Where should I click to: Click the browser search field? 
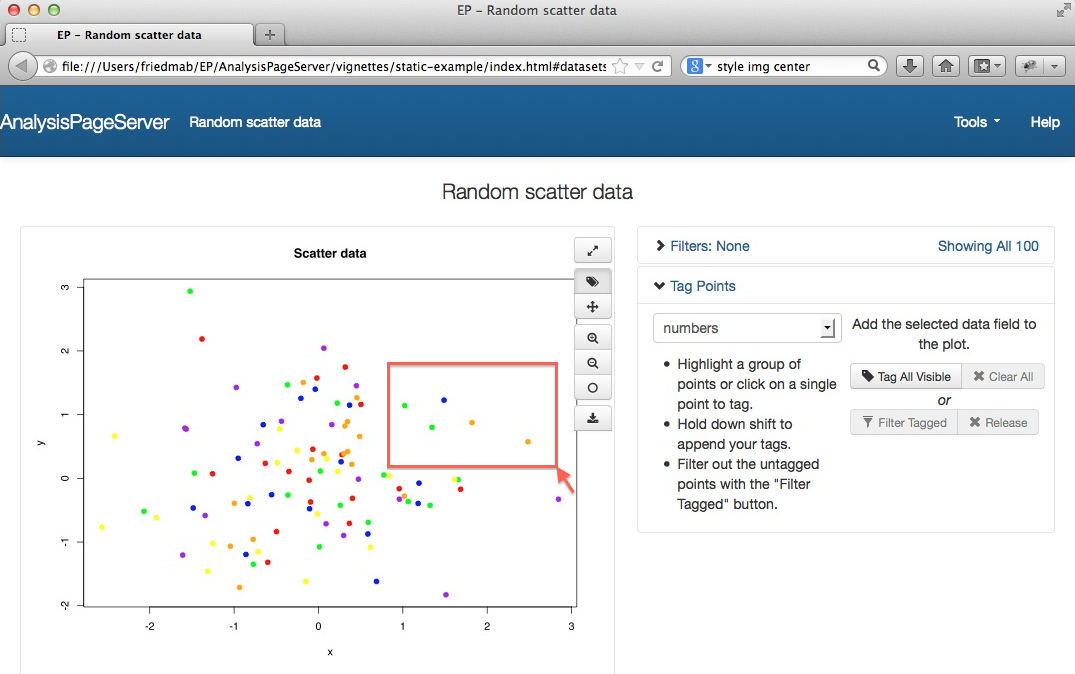coord(790,66)
